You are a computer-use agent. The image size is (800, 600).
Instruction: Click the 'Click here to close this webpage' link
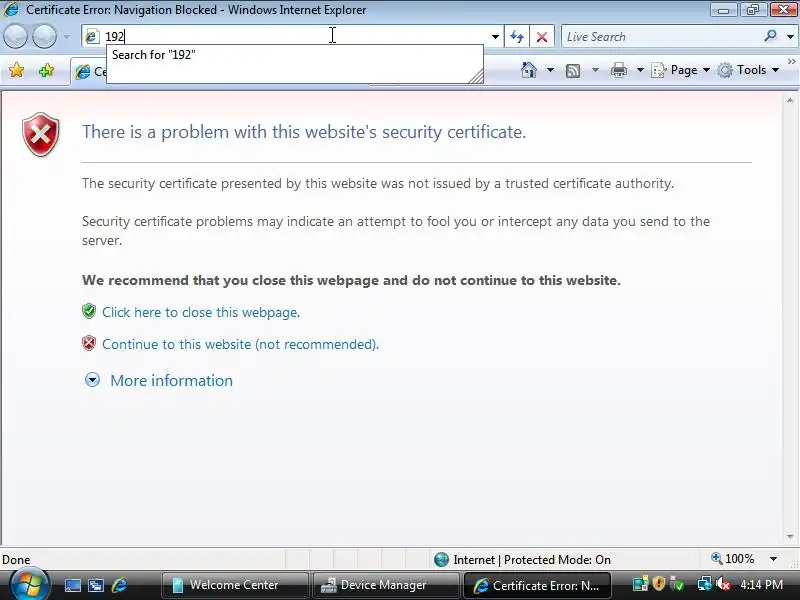201,312
